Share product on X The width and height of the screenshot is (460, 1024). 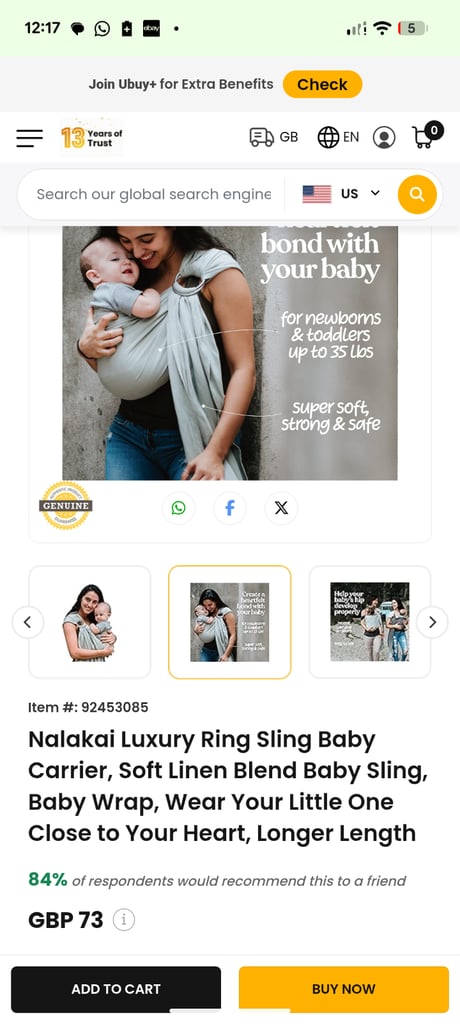tap(281, 508)
